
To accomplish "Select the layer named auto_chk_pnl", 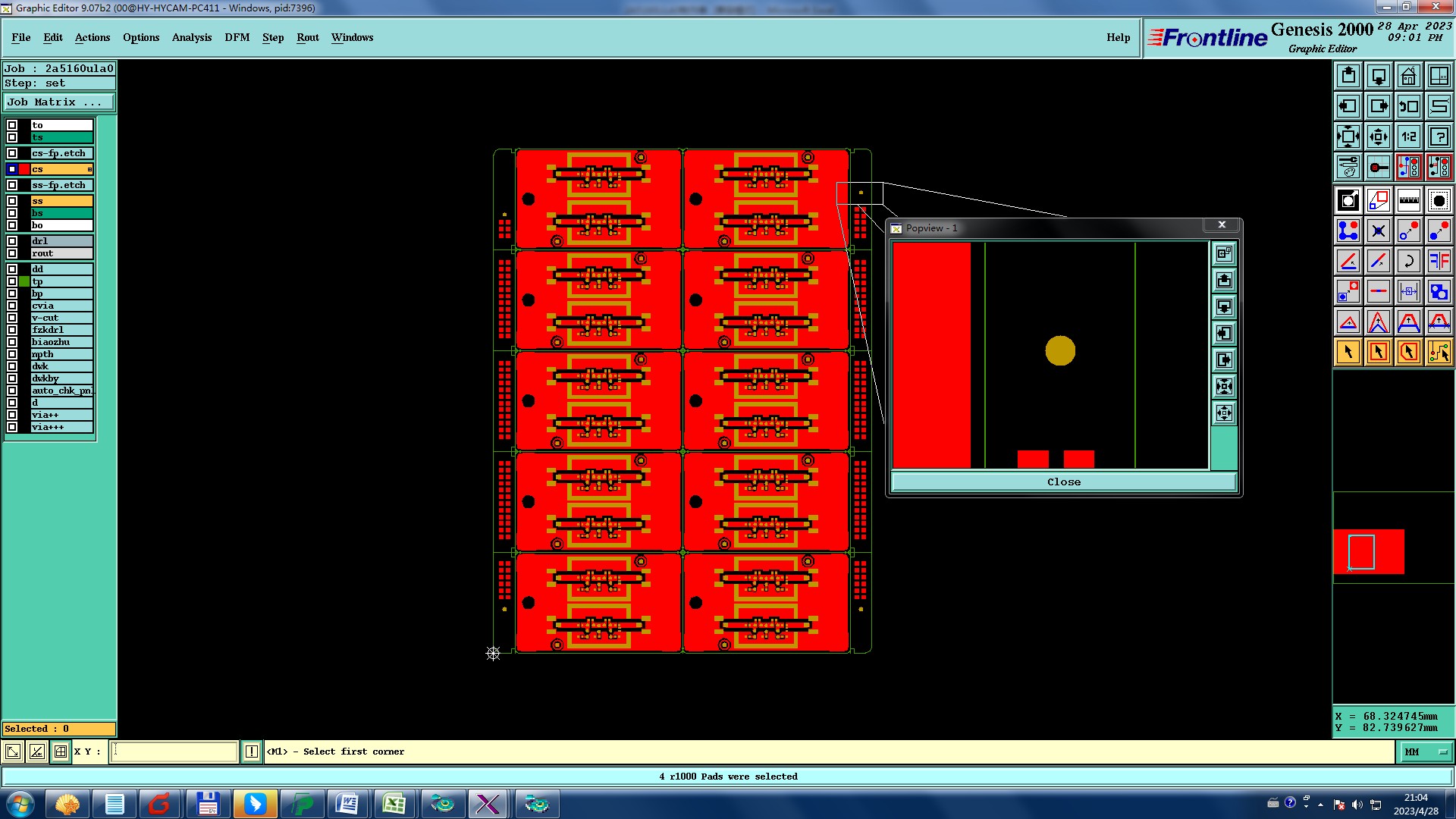I will [x=62, y=391].
